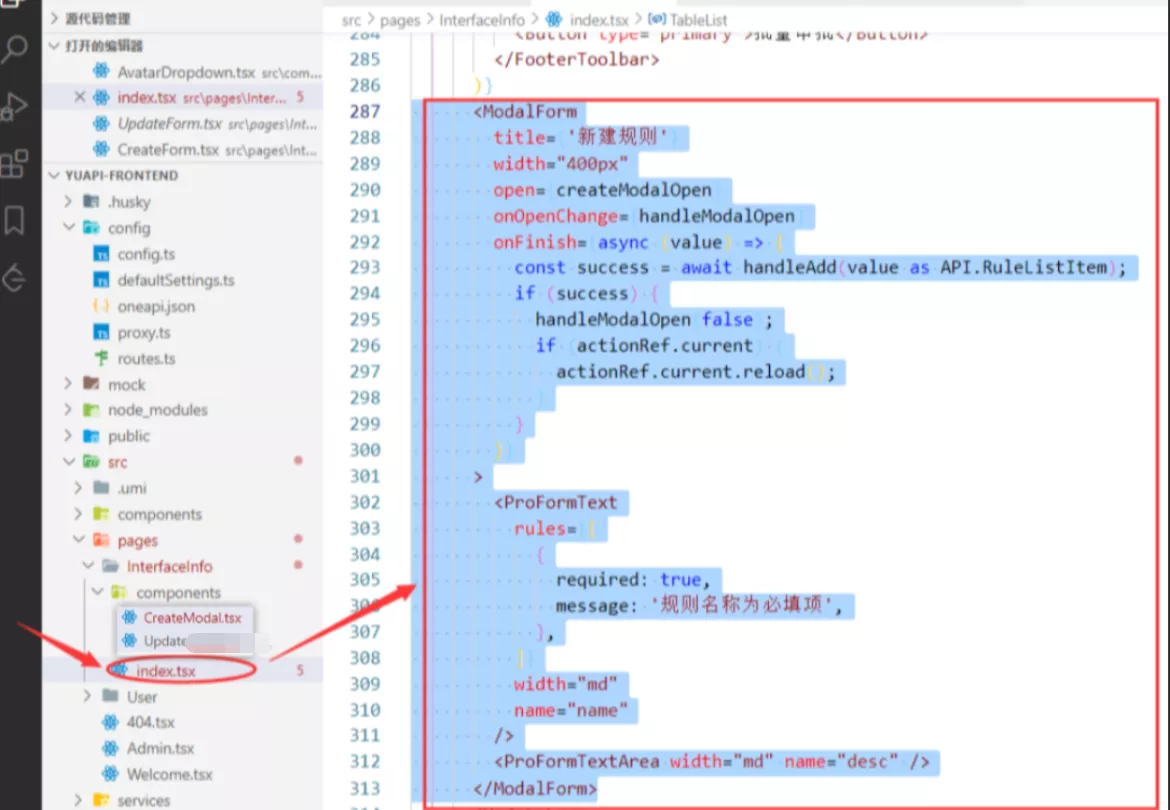Expand the components folder under src
The width and height of the screenshot is (1170, 810).
click(x=78, y=514)
